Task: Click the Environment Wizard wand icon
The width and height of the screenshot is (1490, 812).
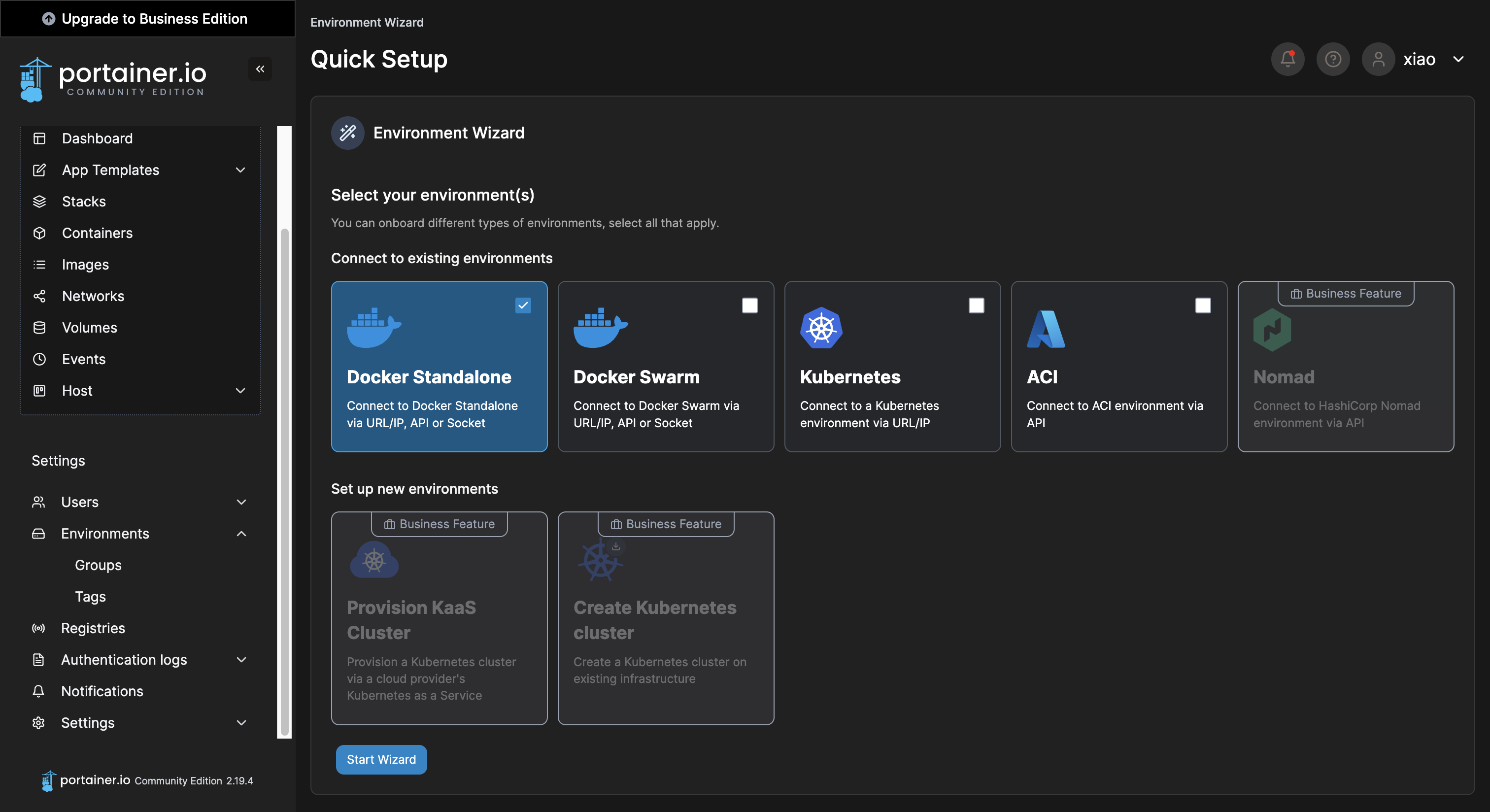Action: click(348, 133)
